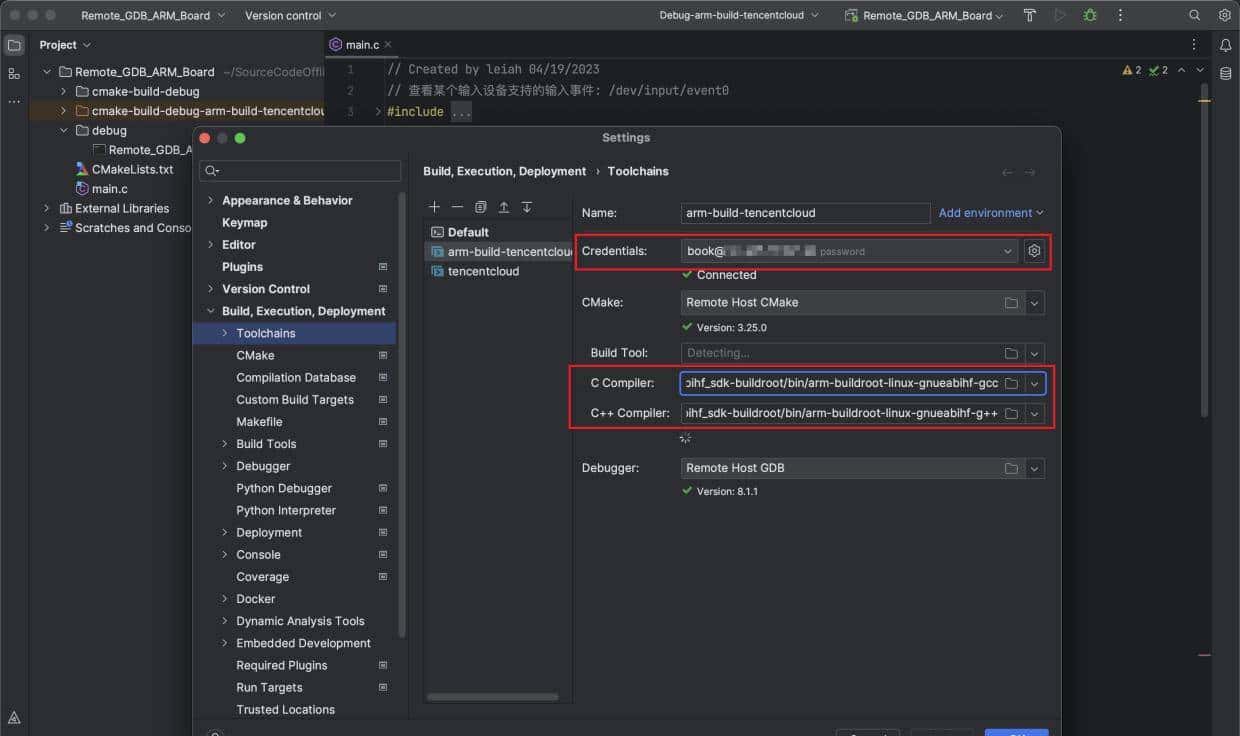The image size is (1240, 736).
Task: Click the add toolchain plus icon
Action: point(434,207)
